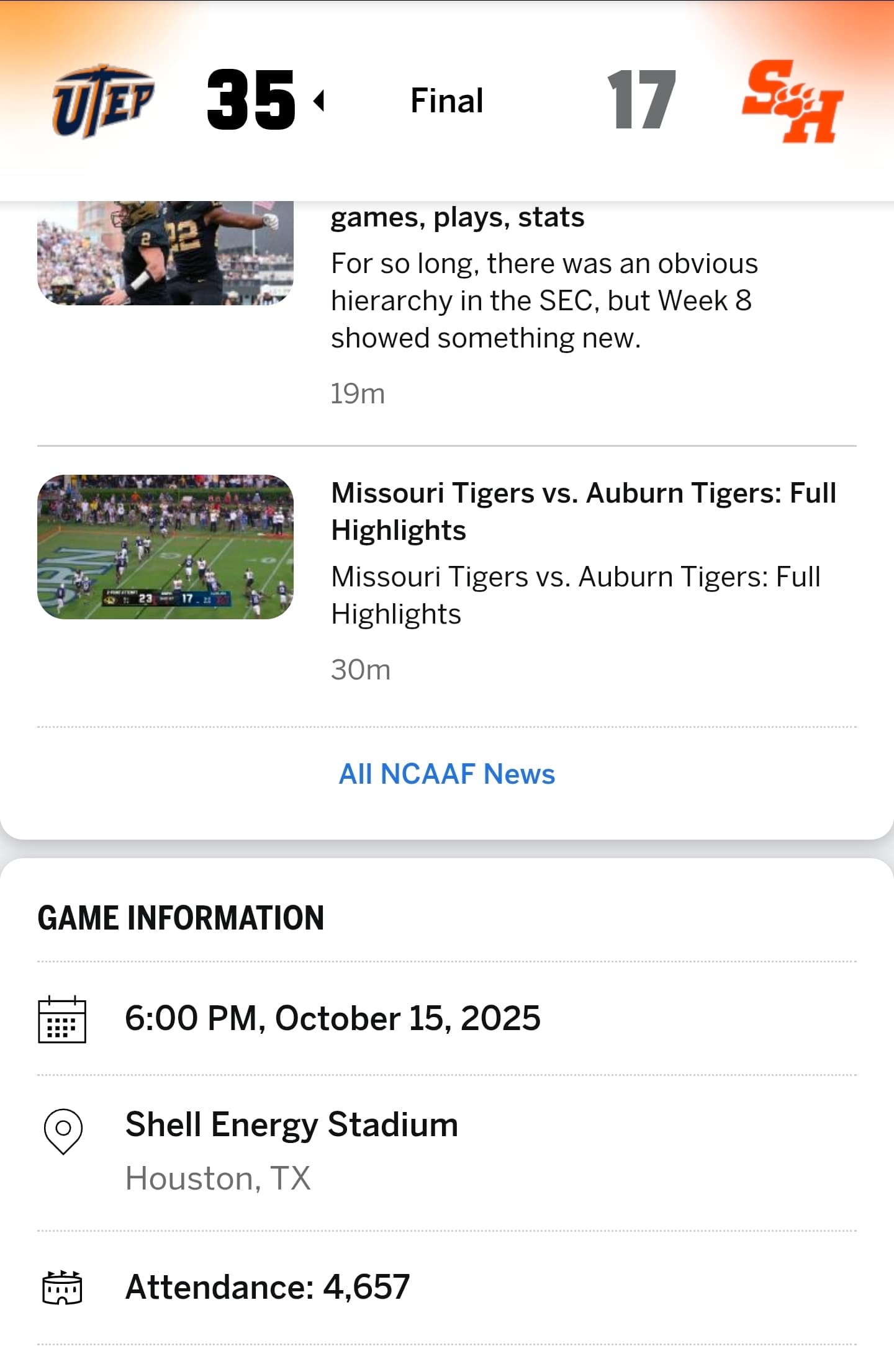This screenshot has height=1372, width=894.
Task: Tap Sam Houston's score of 17
Action: (641, 101)
